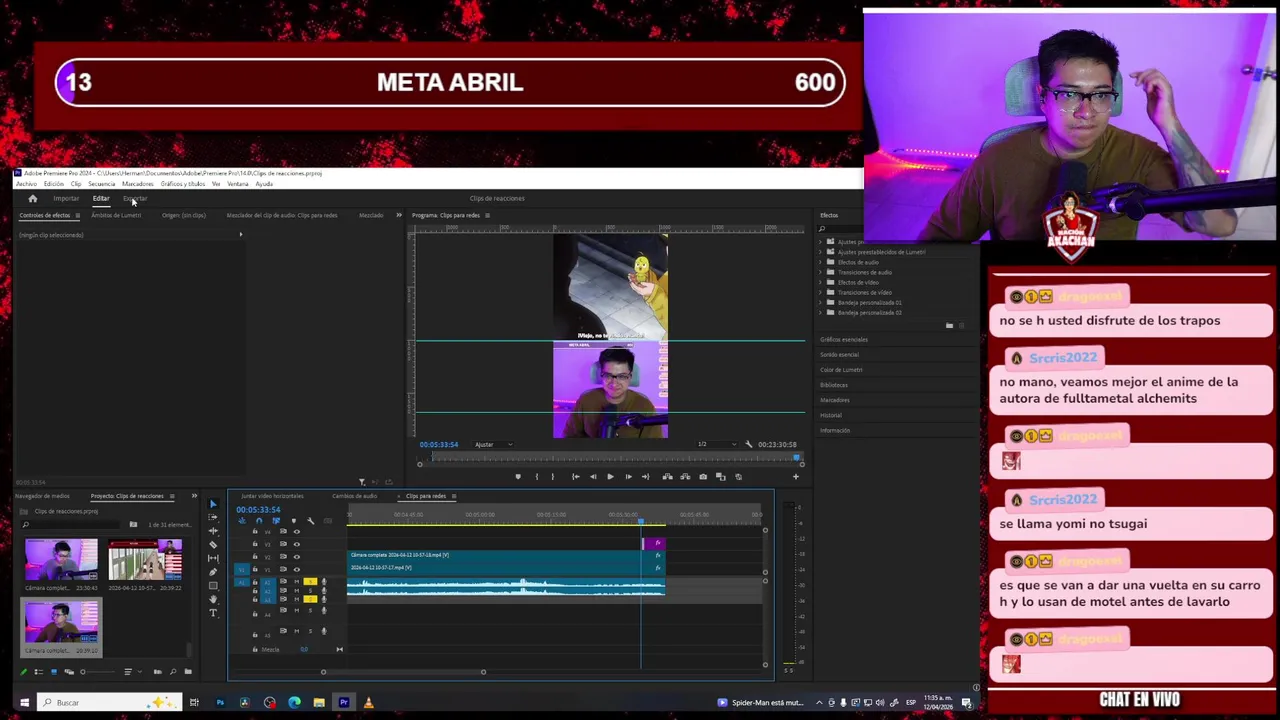Open the Cambios de audio sequence tab
The height and width of the screenshot is (720, 1280).
[x=354, y=496]
